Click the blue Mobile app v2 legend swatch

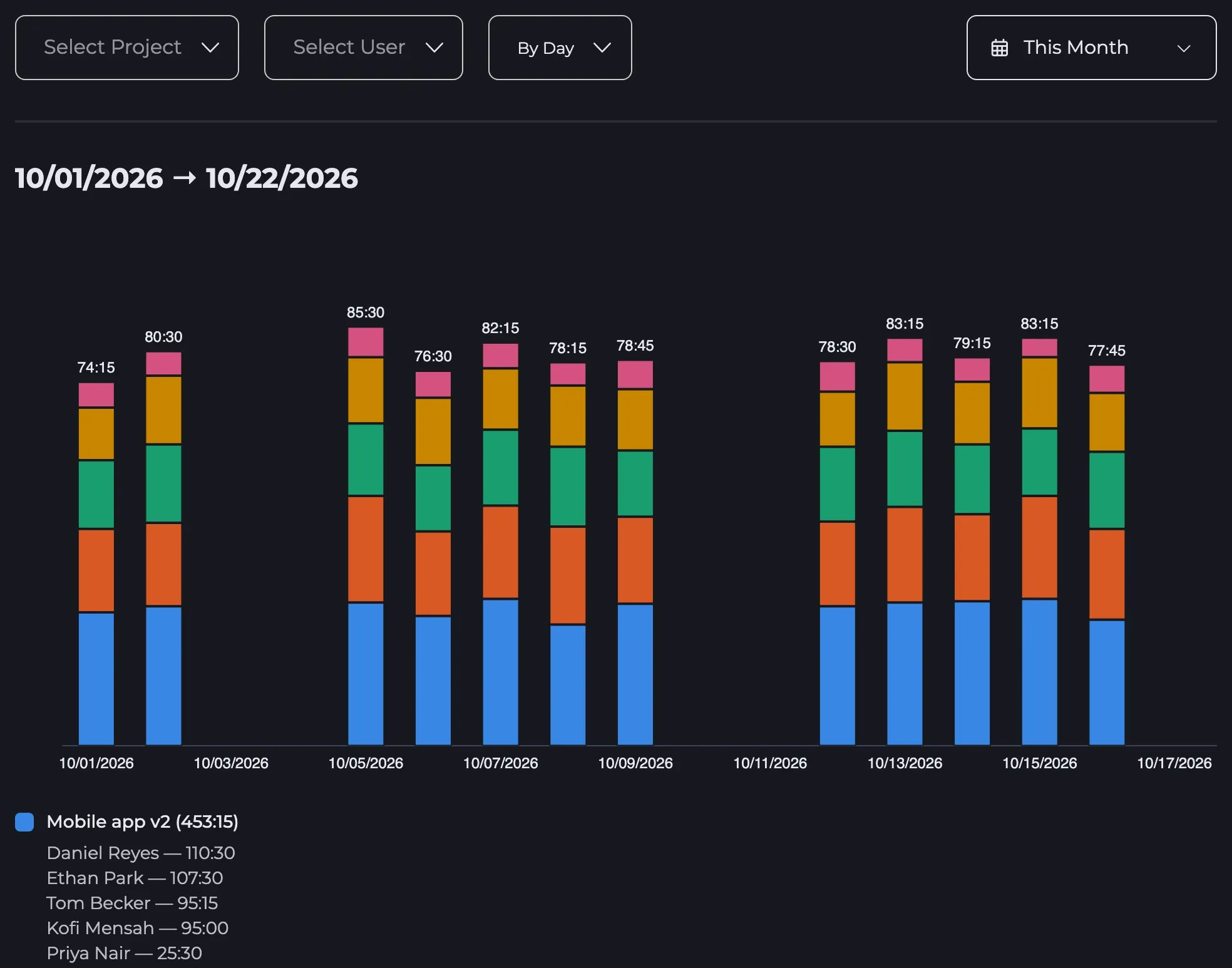pos(24,822)
